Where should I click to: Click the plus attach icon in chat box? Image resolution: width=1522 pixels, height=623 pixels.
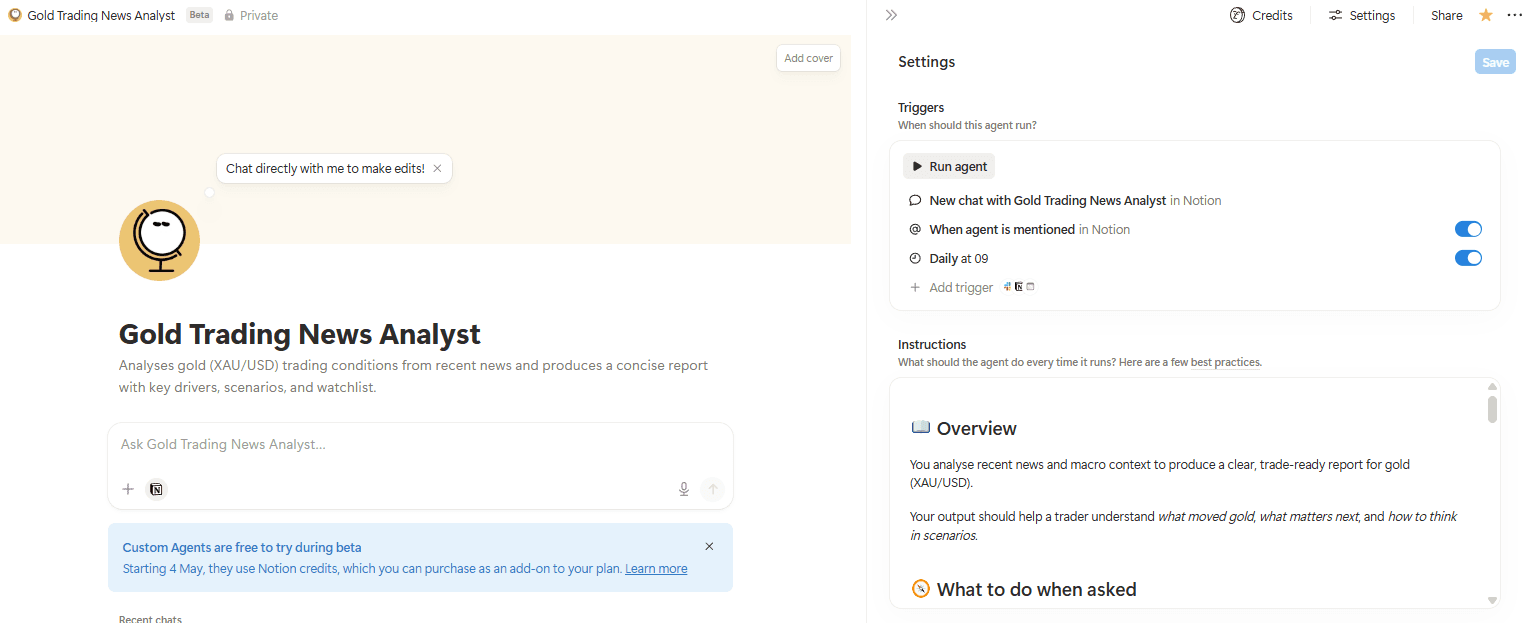pyautogui.click(x=128, y=489)
